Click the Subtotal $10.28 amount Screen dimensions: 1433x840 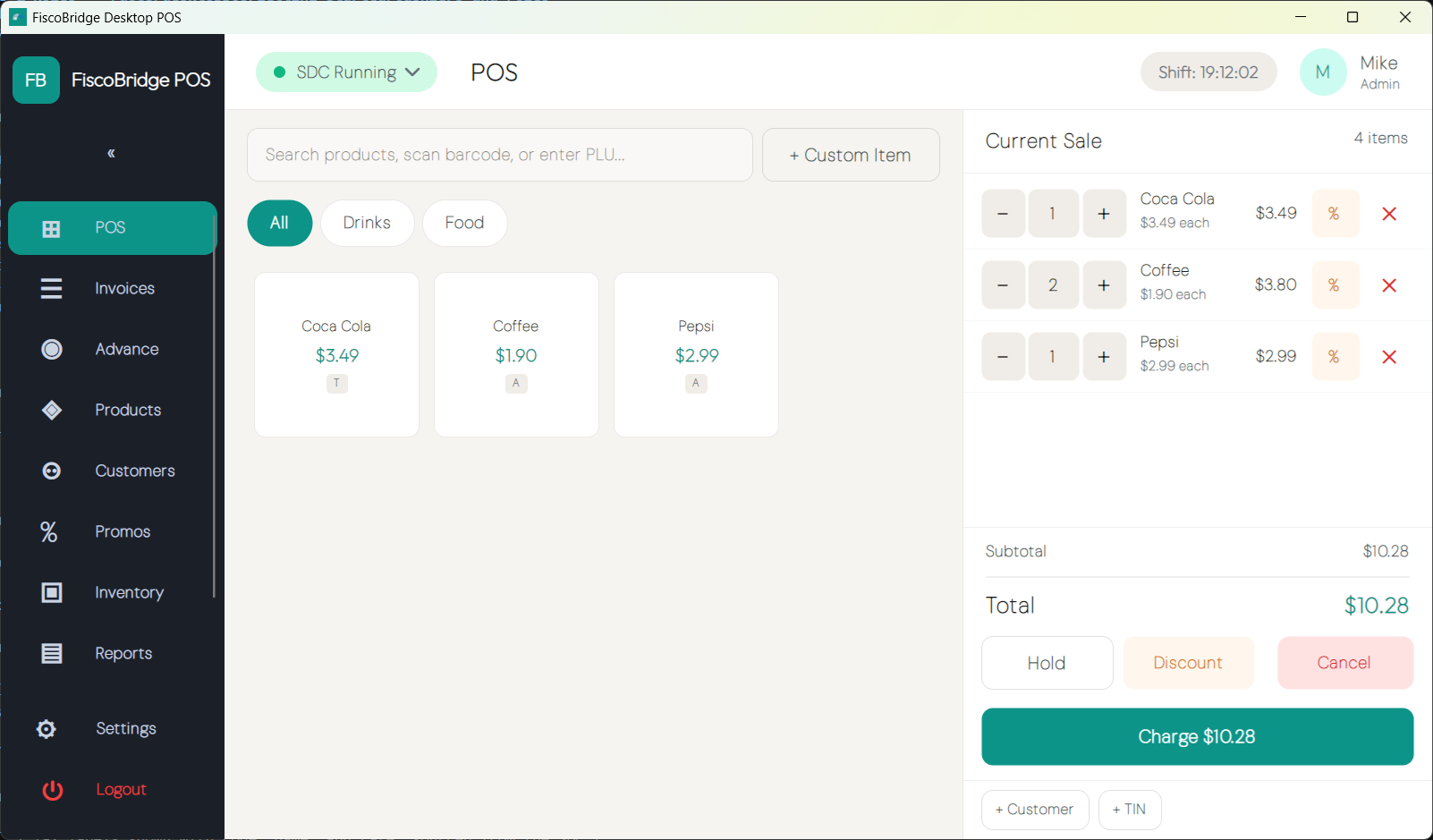tap(1386, 551)
